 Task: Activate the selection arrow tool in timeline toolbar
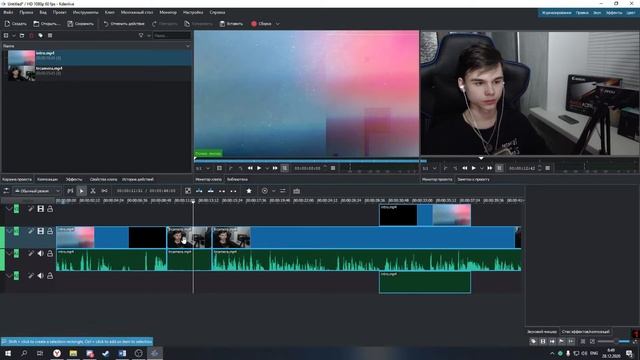pos(82,191)
